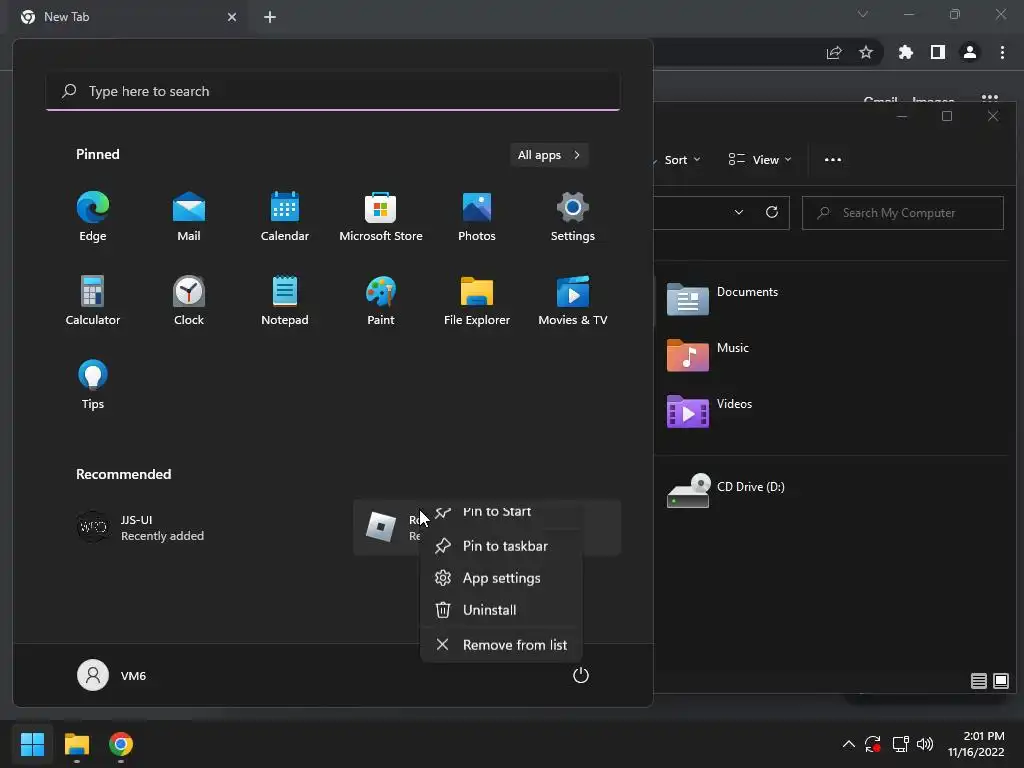Click the update sync tray icon

pos(873,744)
